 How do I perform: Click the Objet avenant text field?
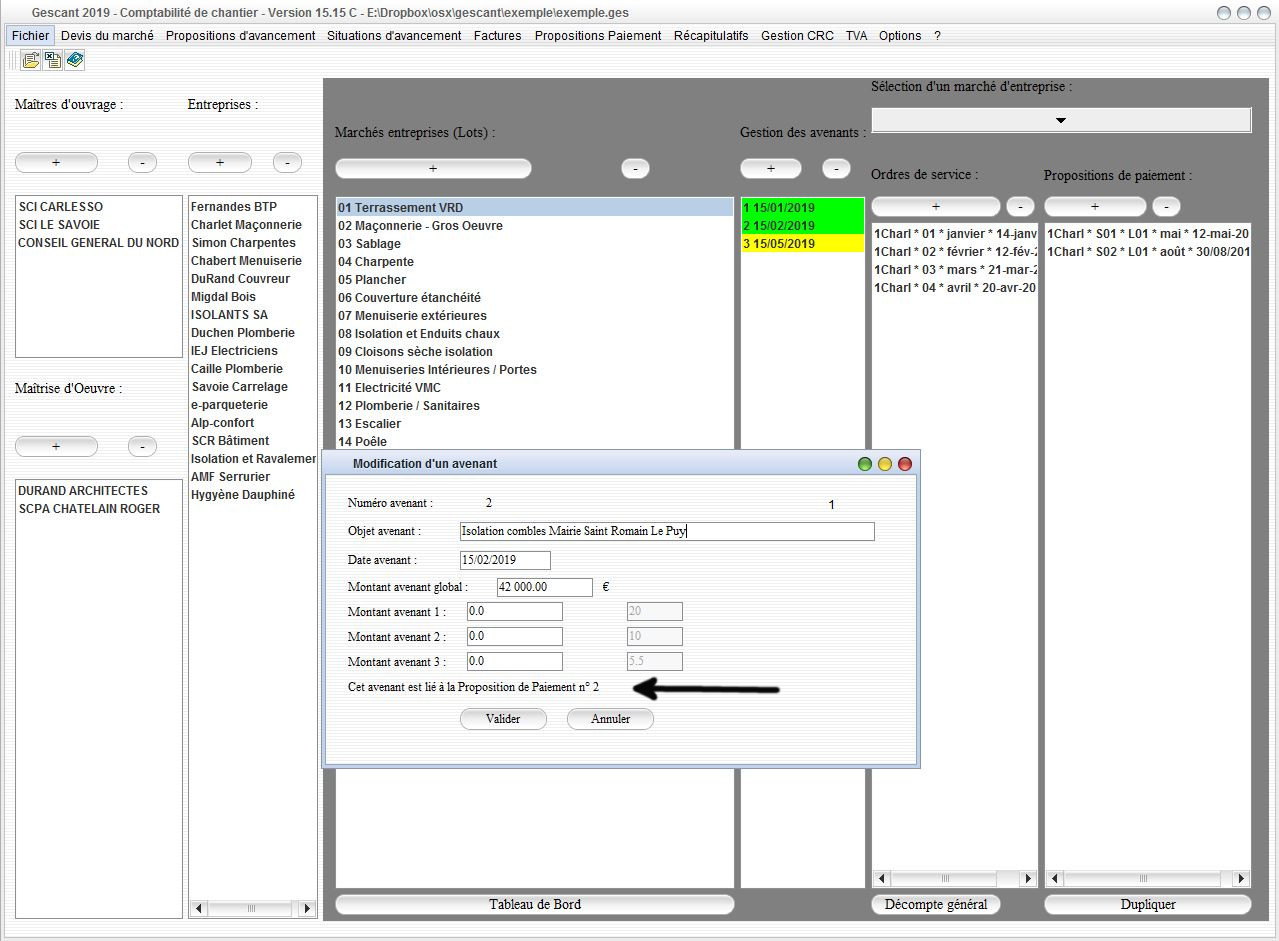click(667, 531)
